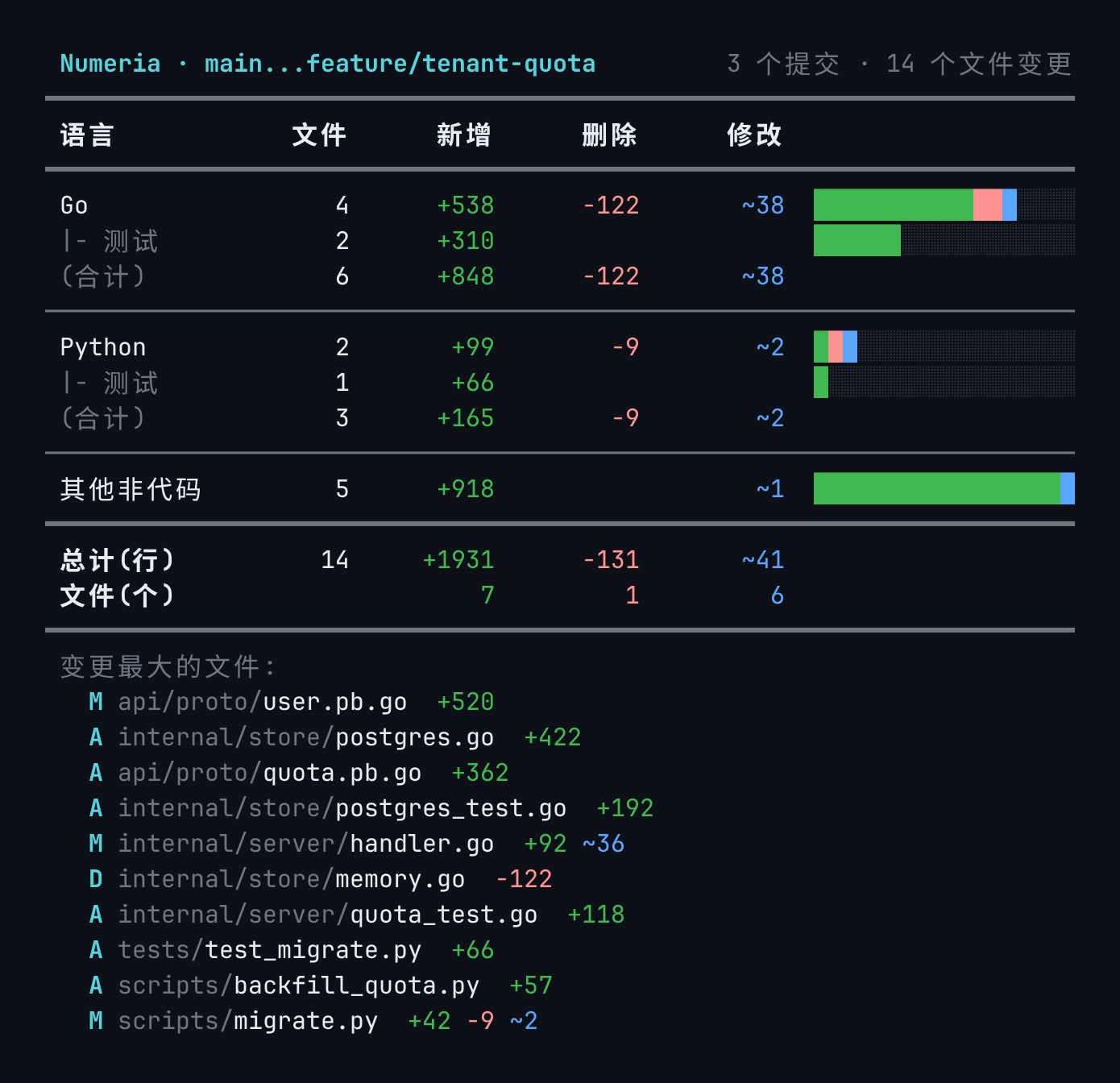Select the Python language row label

coord(103,347)
